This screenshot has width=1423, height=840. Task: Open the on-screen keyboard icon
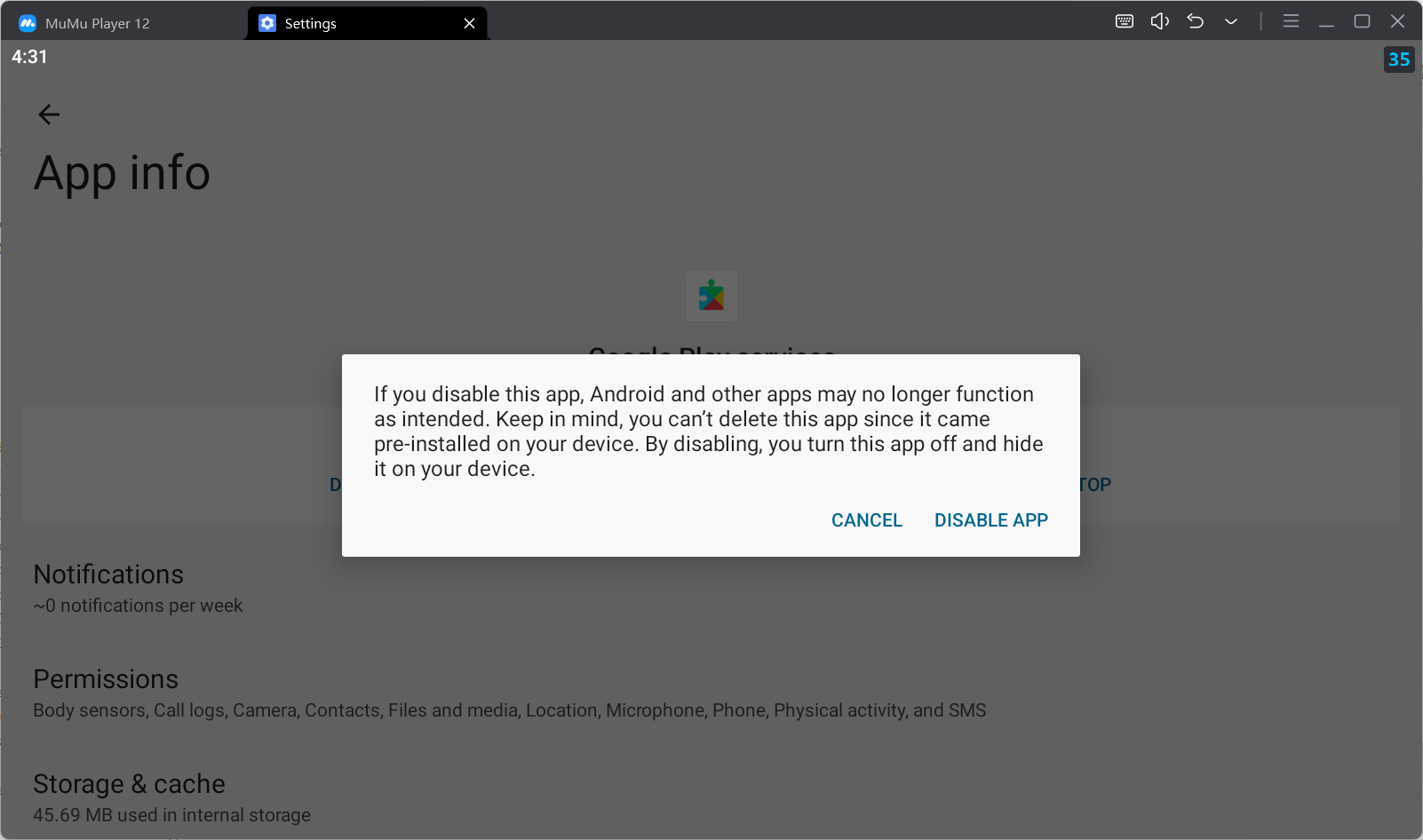pyautogui.click(x=1124, y=20)
